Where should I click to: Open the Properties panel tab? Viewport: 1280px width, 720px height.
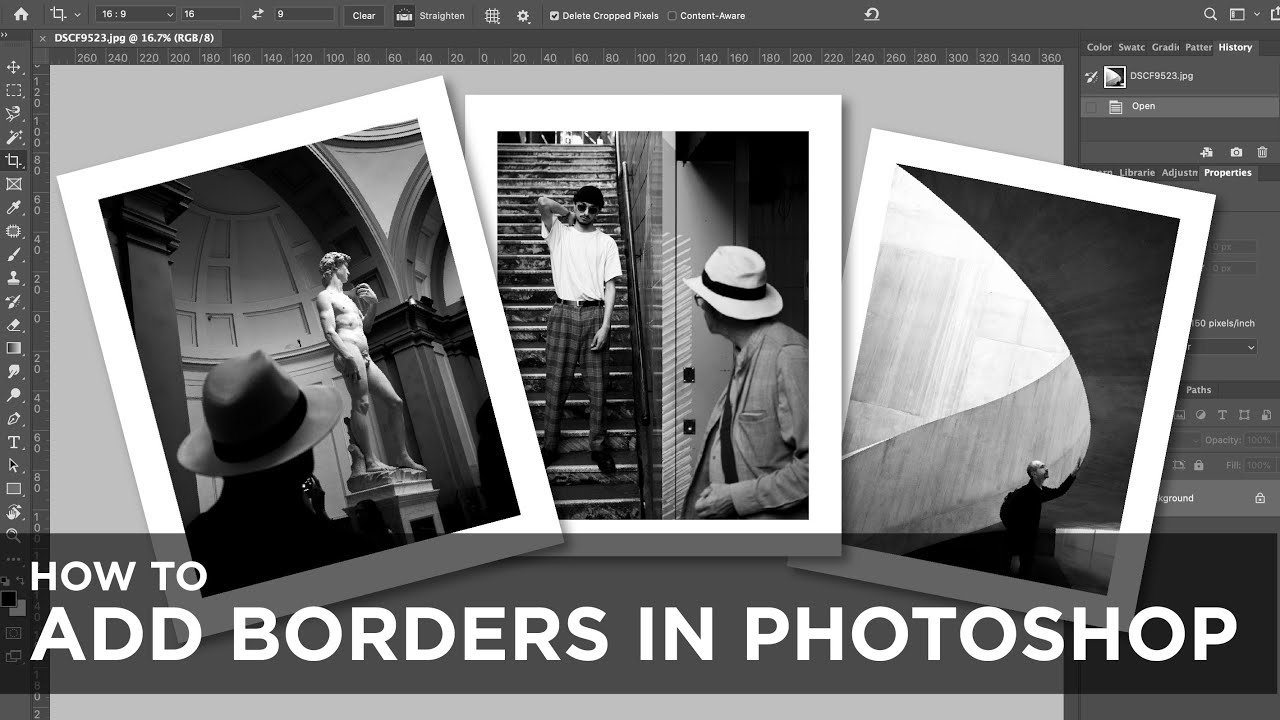pyautogui.click(x=1227, y=172)
